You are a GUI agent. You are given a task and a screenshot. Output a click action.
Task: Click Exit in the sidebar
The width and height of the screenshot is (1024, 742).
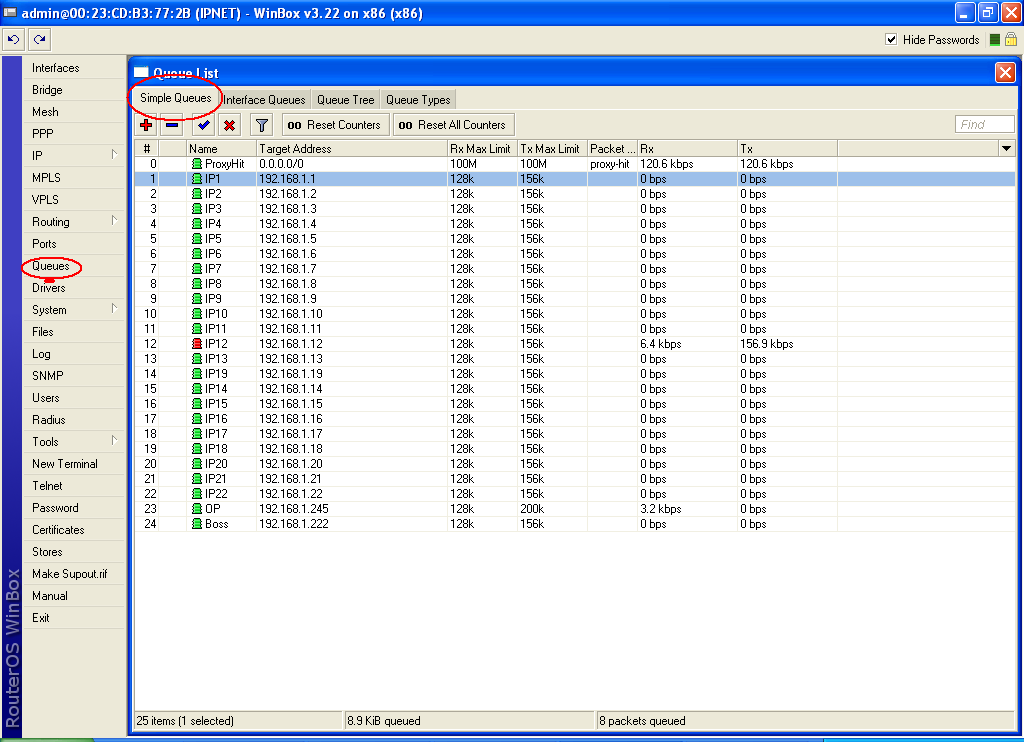point(40,618)
